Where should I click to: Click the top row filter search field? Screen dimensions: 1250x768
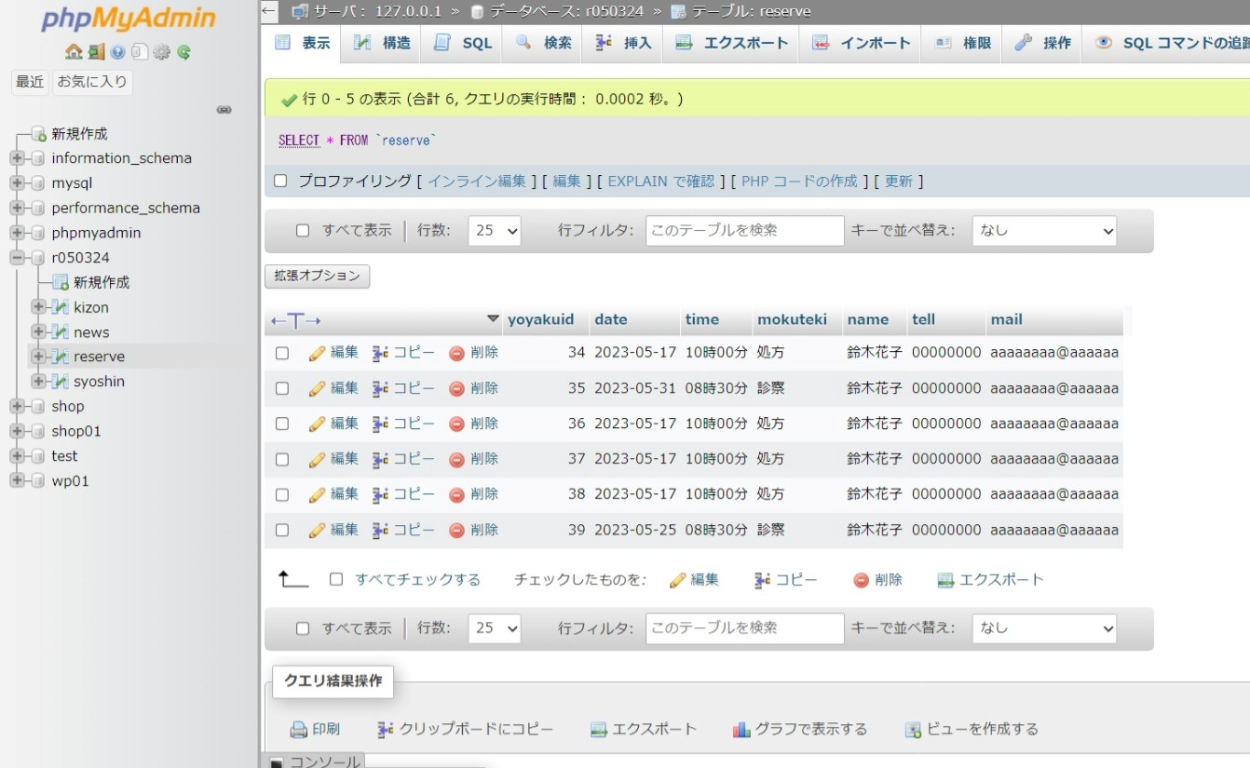744,231
